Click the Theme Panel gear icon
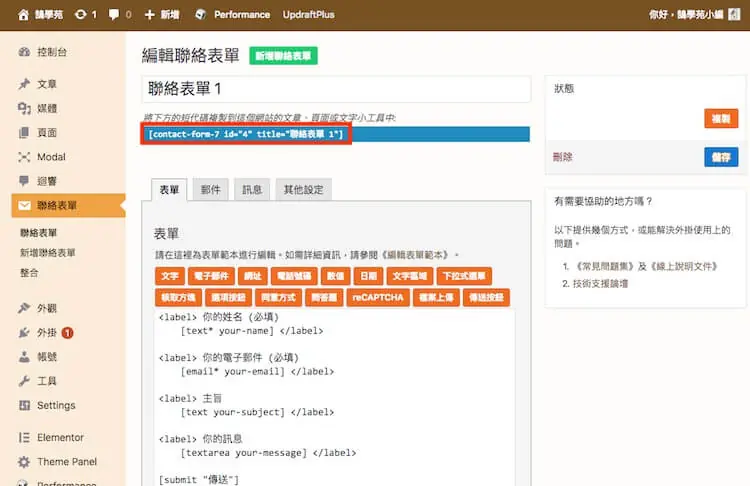The height and width of the screenshot is (486, 750). pos(24,462)
